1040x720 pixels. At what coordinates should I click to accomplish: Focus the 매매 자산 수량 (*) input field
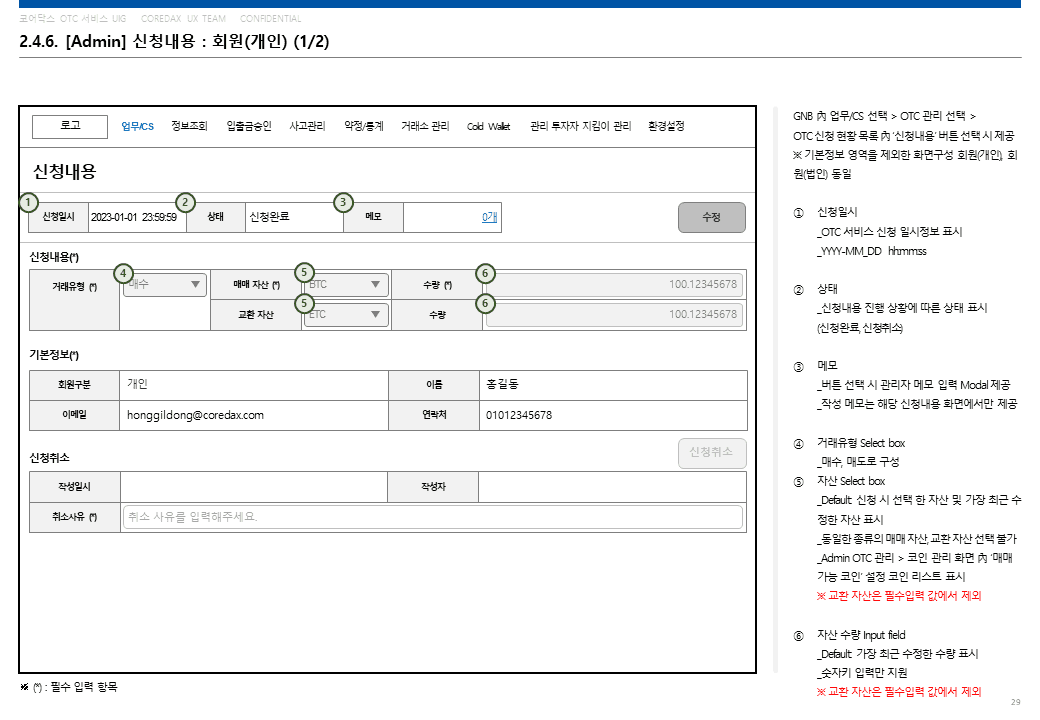click(x=614, y=284)
